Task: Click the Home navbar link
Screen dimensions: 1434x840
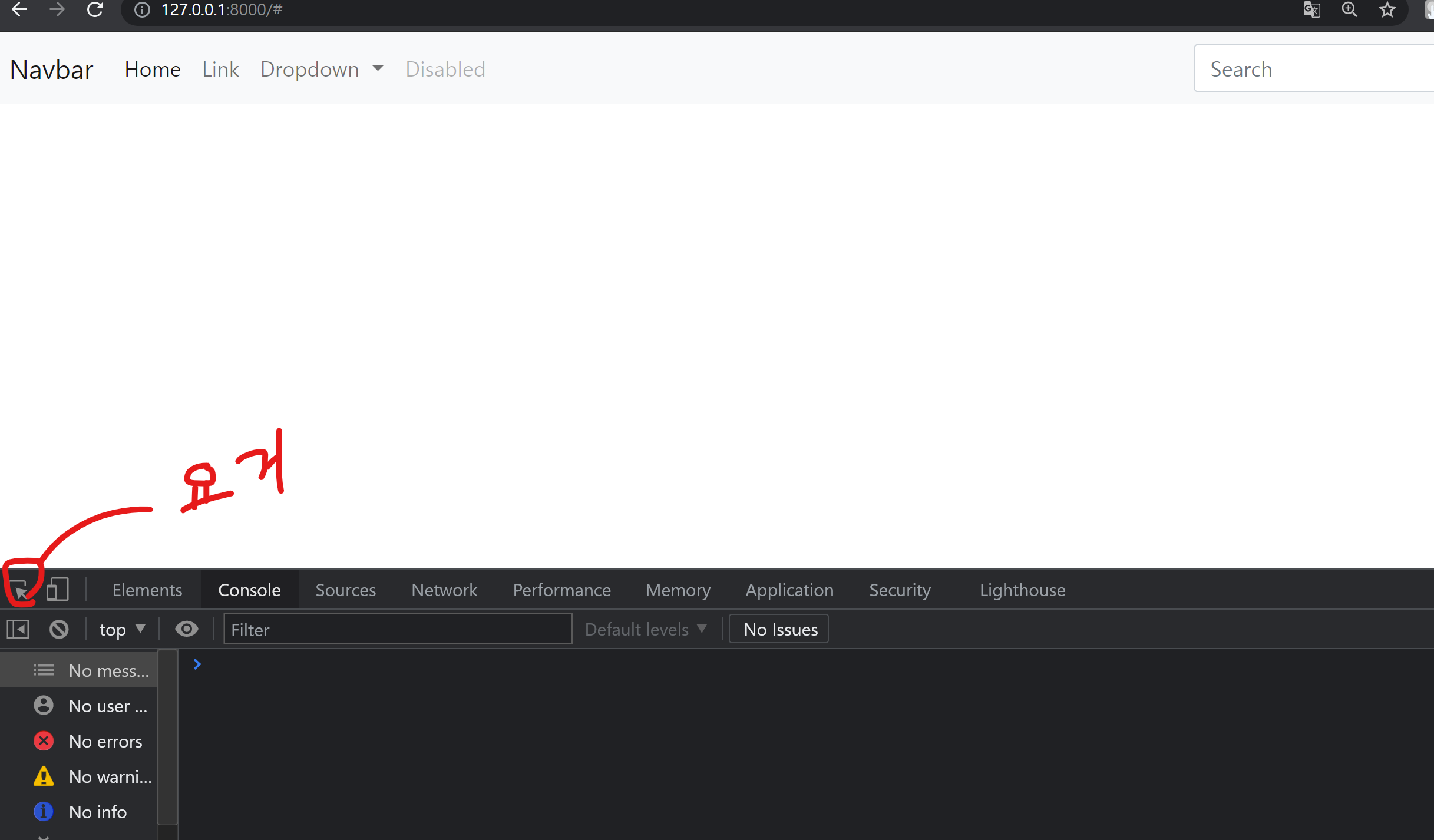Action: 153,70
